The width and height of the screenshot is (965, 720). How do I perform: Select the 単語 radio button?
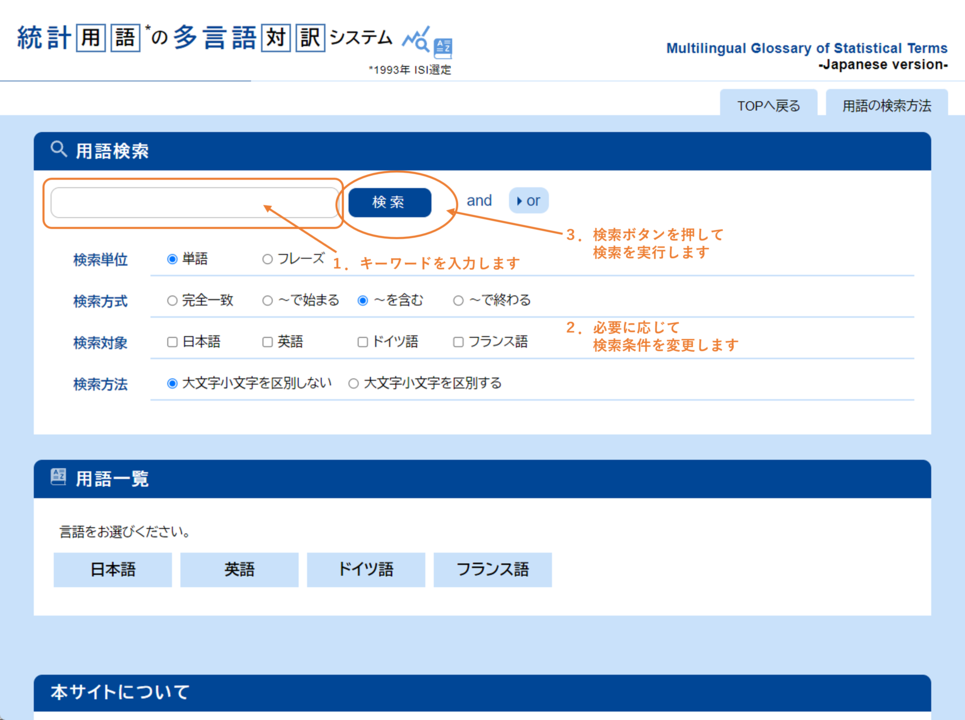point(173,259)
